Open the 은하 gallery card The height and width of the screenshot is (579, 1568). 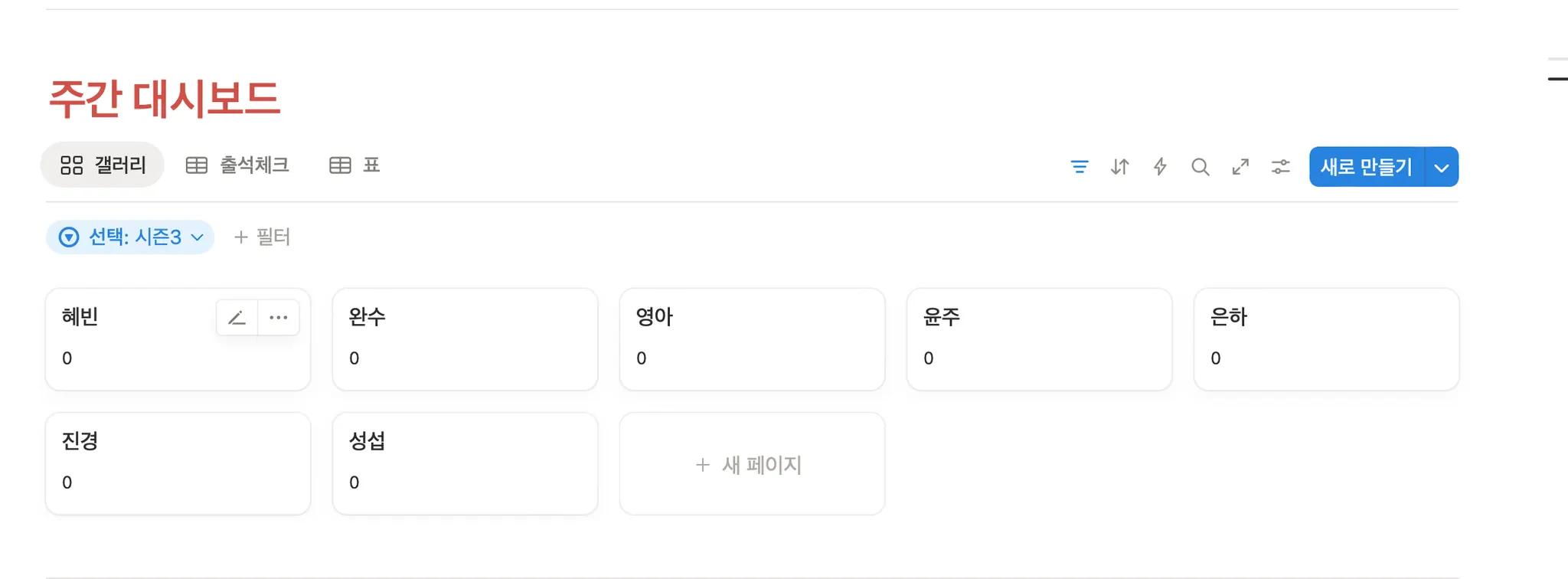[x=1326, y=339]
